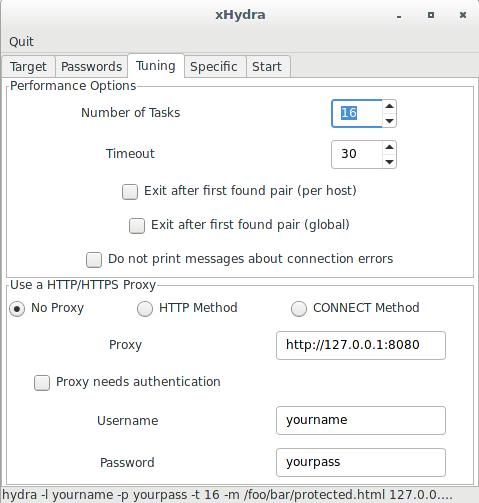
Task: Select the No Proxy radio option
Action: [17, 309]
